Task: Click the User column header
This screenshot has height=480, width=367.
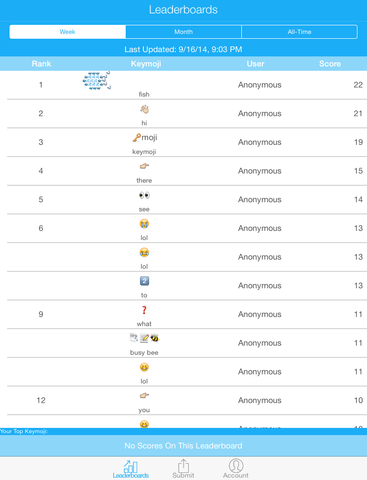Action: click(255, 64)
